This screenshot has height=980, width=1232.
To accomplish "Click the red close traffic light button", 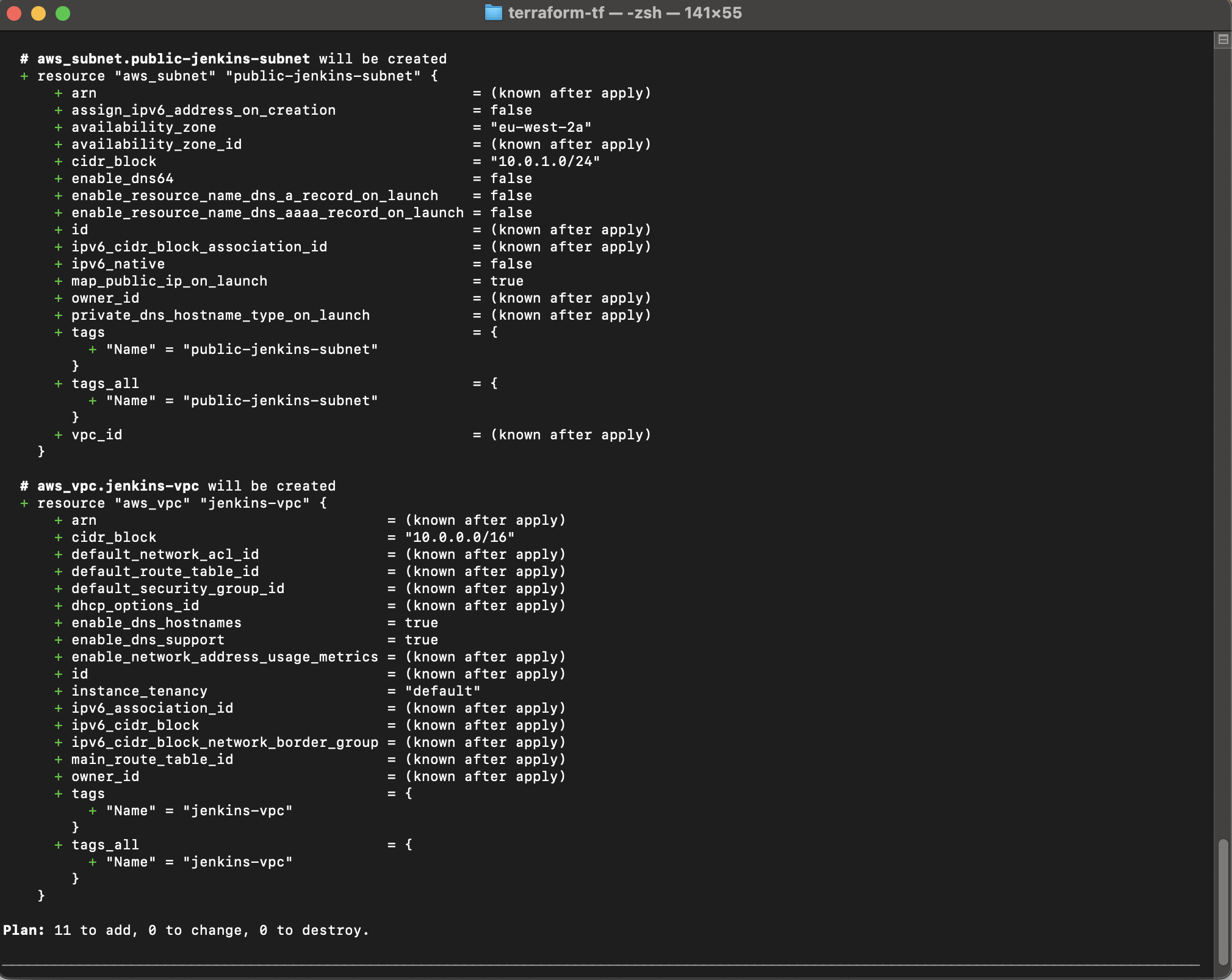I will tap(13, 12).
